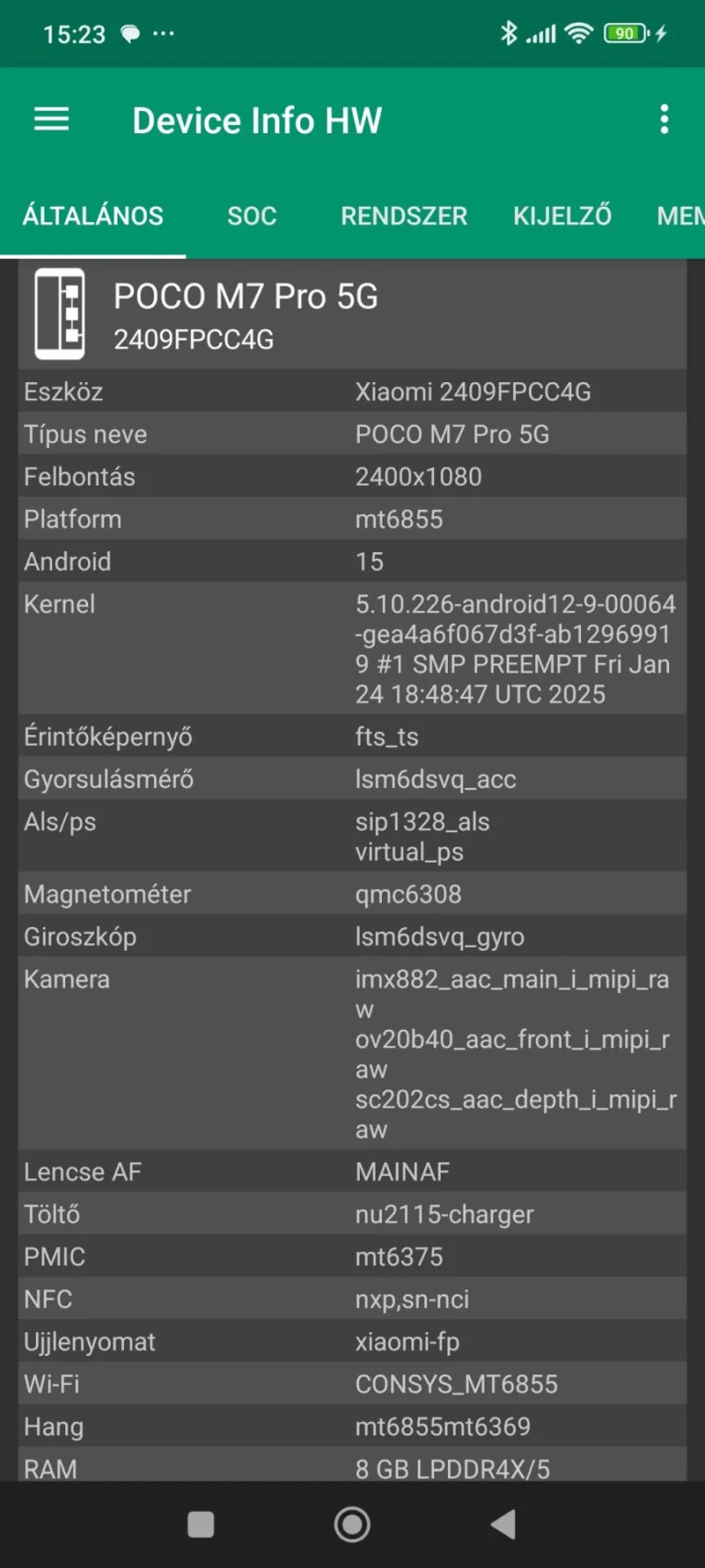Tap the Bluetooth status bar icon

pyautogui.click(x=509, y=34)
